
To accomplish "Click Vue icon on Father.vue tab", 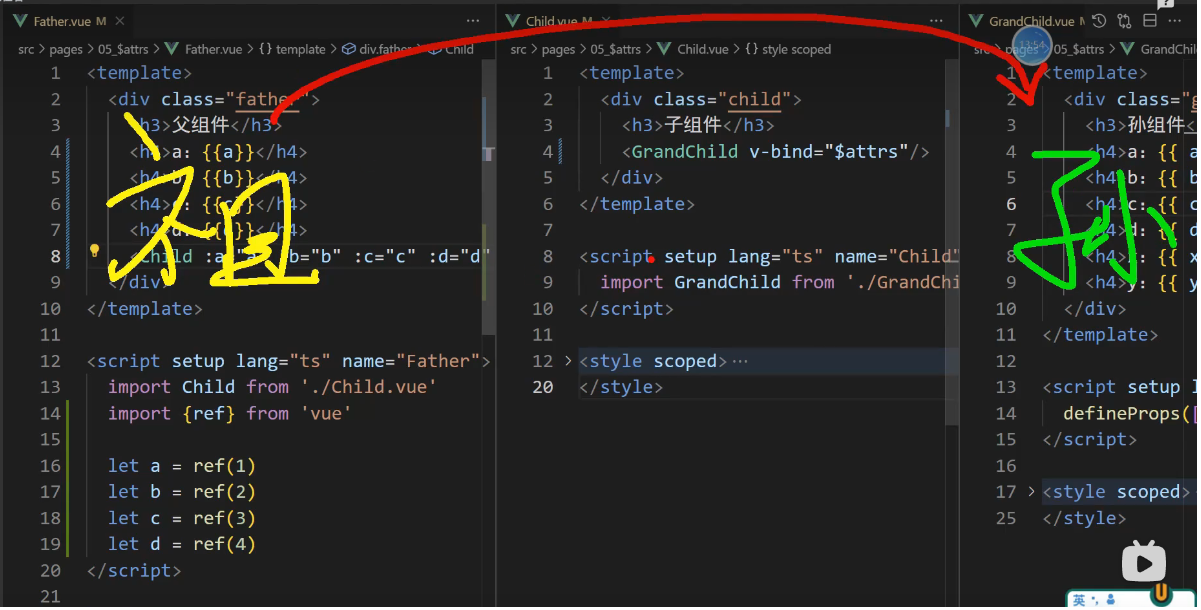I will 20,21.
